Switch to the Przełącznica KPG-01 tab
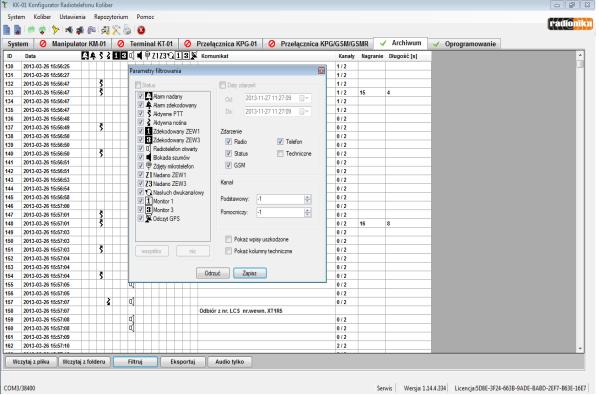 (x=220, y=44)
